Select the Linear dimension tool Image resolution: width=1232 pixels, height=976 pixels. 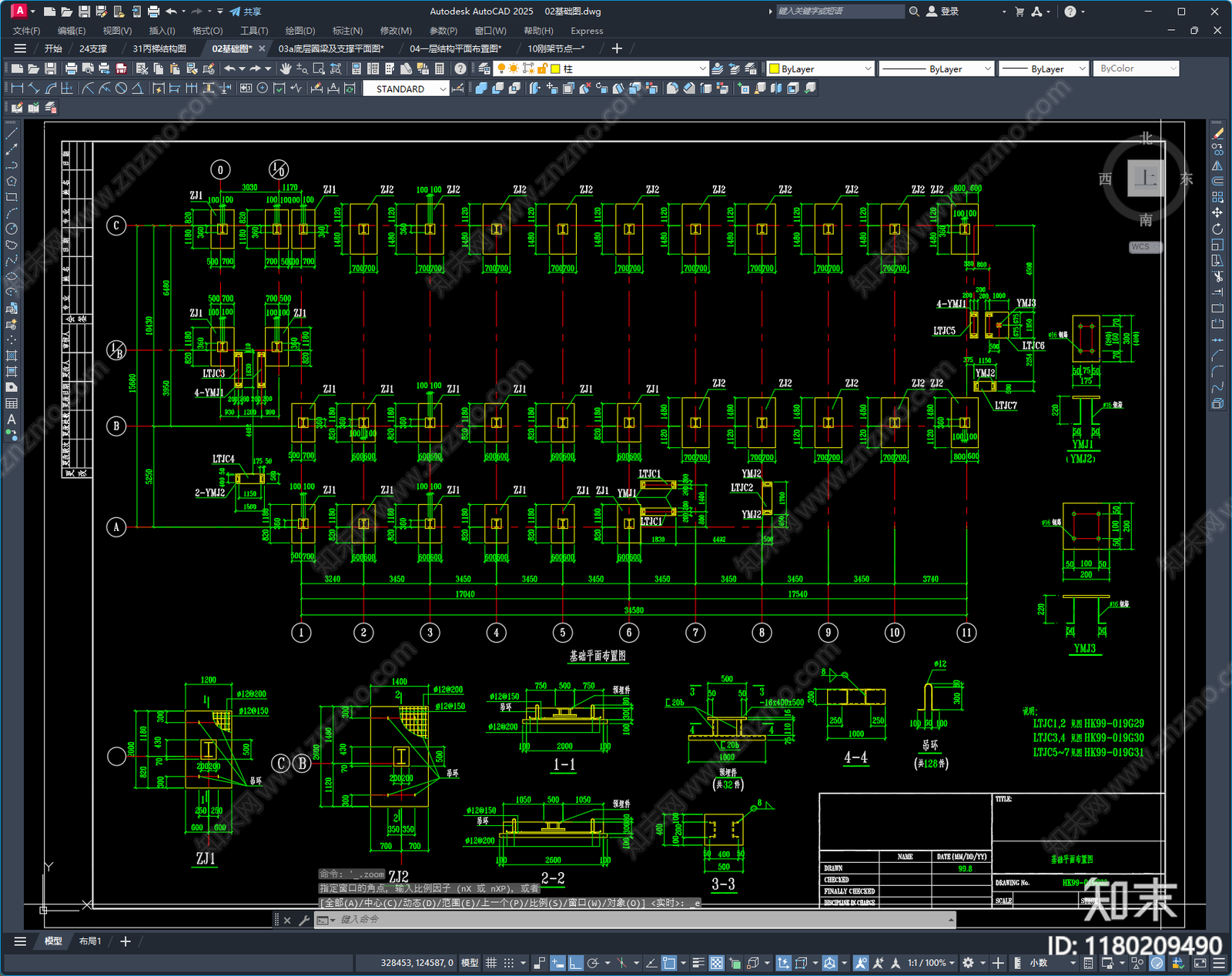click(17, 89)
